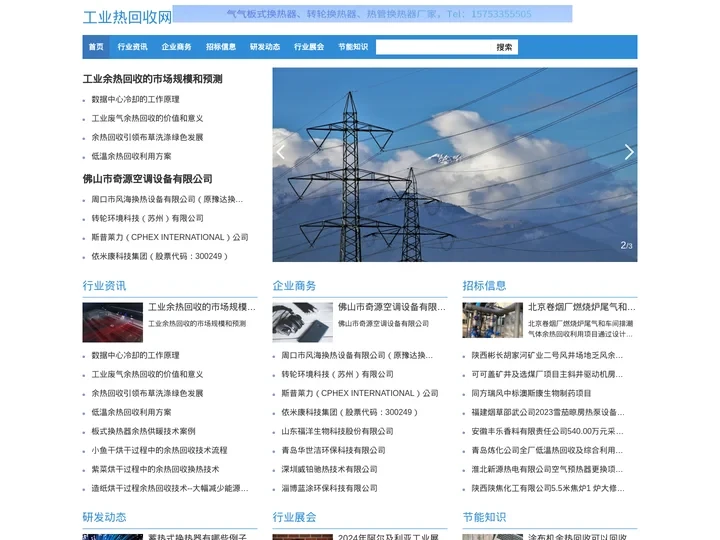The image size is (720, 540).
Task: Open 斯普莱力（CPHEX INTERNATIONAL）公司 in top list
Action: (x=170, y=237)
